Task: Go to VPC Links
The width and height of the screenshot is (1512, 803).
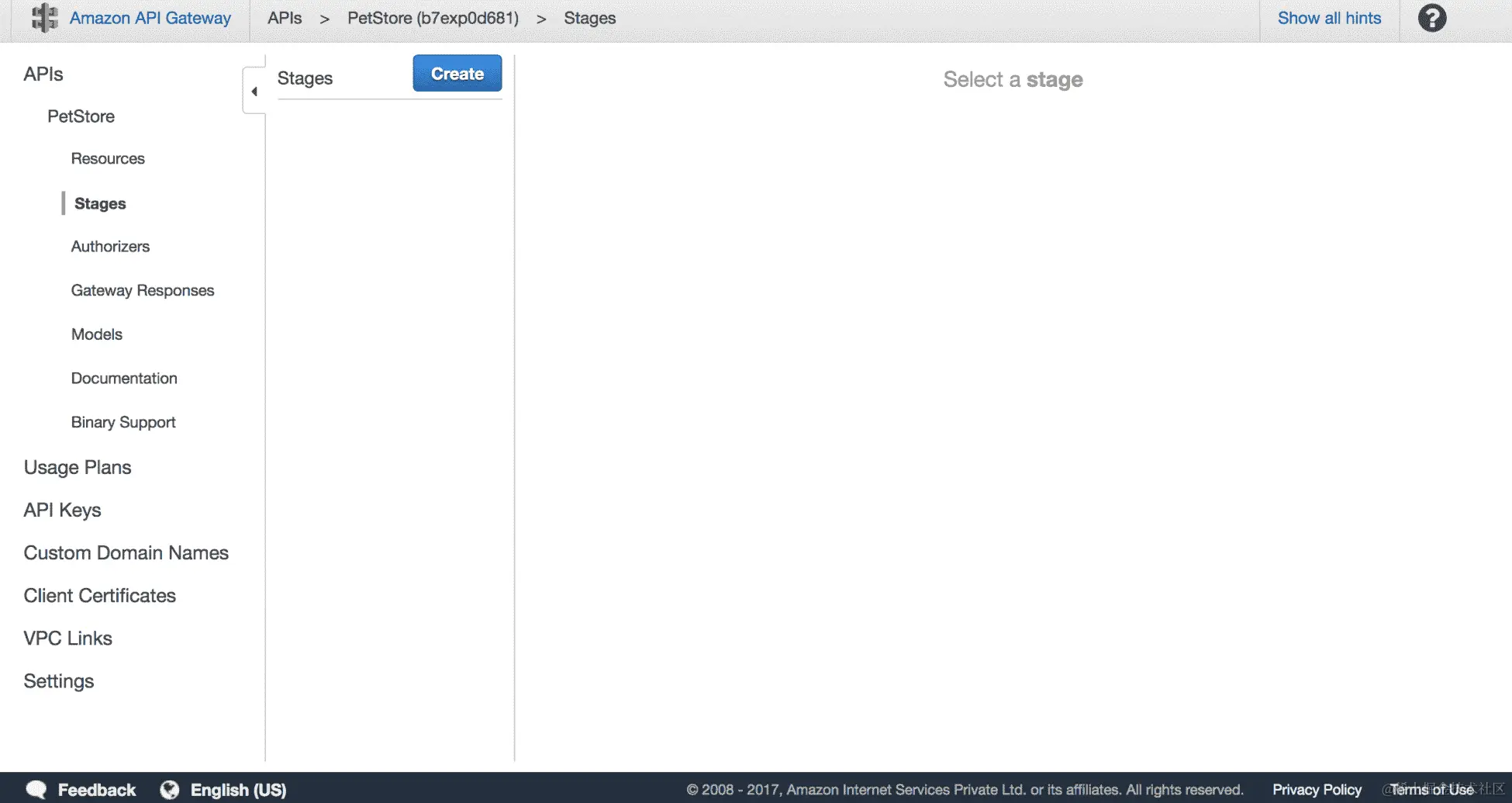Action: coord(68,638)
